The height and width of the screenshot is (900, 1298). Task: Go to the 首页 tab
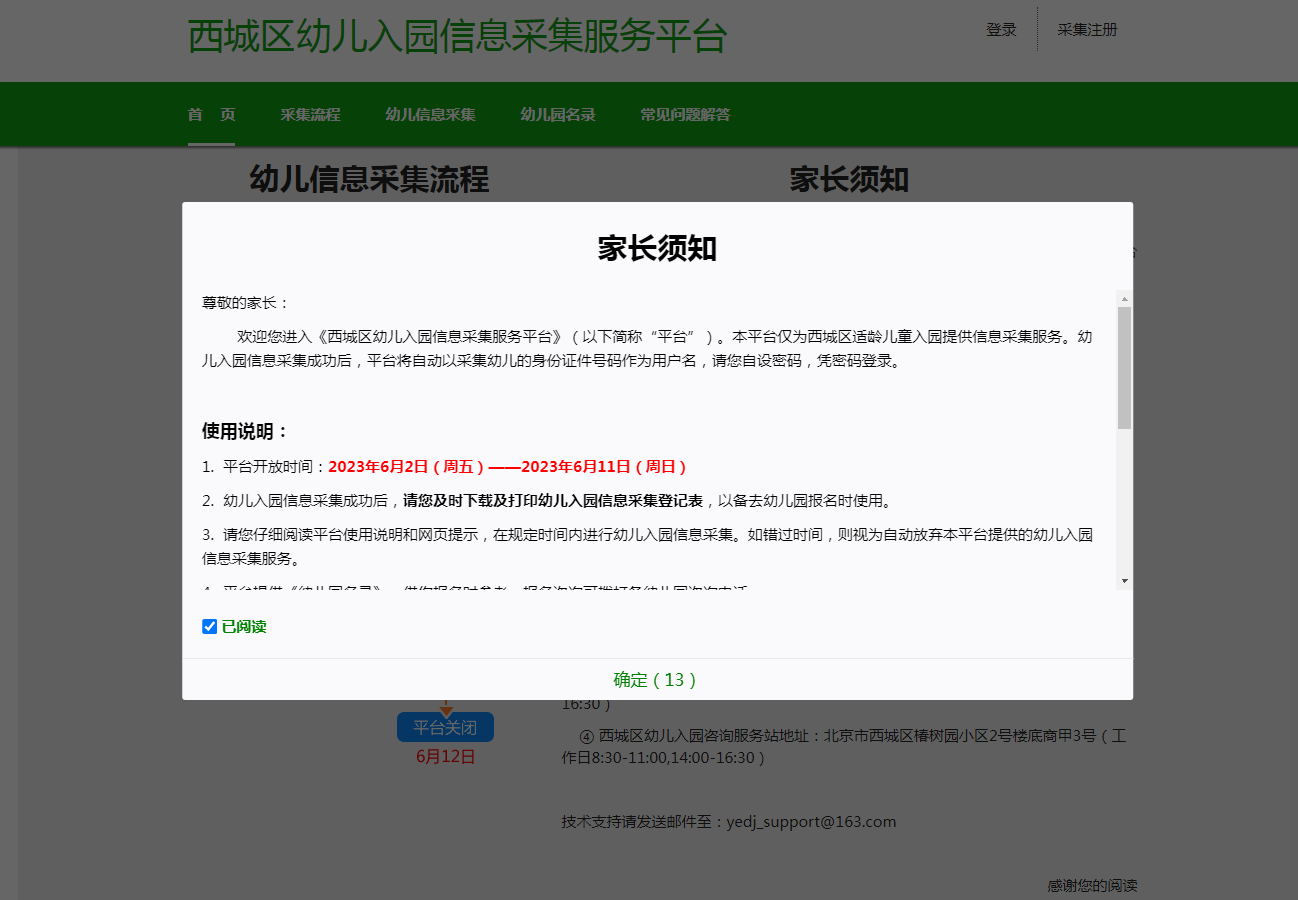point(211,115)
